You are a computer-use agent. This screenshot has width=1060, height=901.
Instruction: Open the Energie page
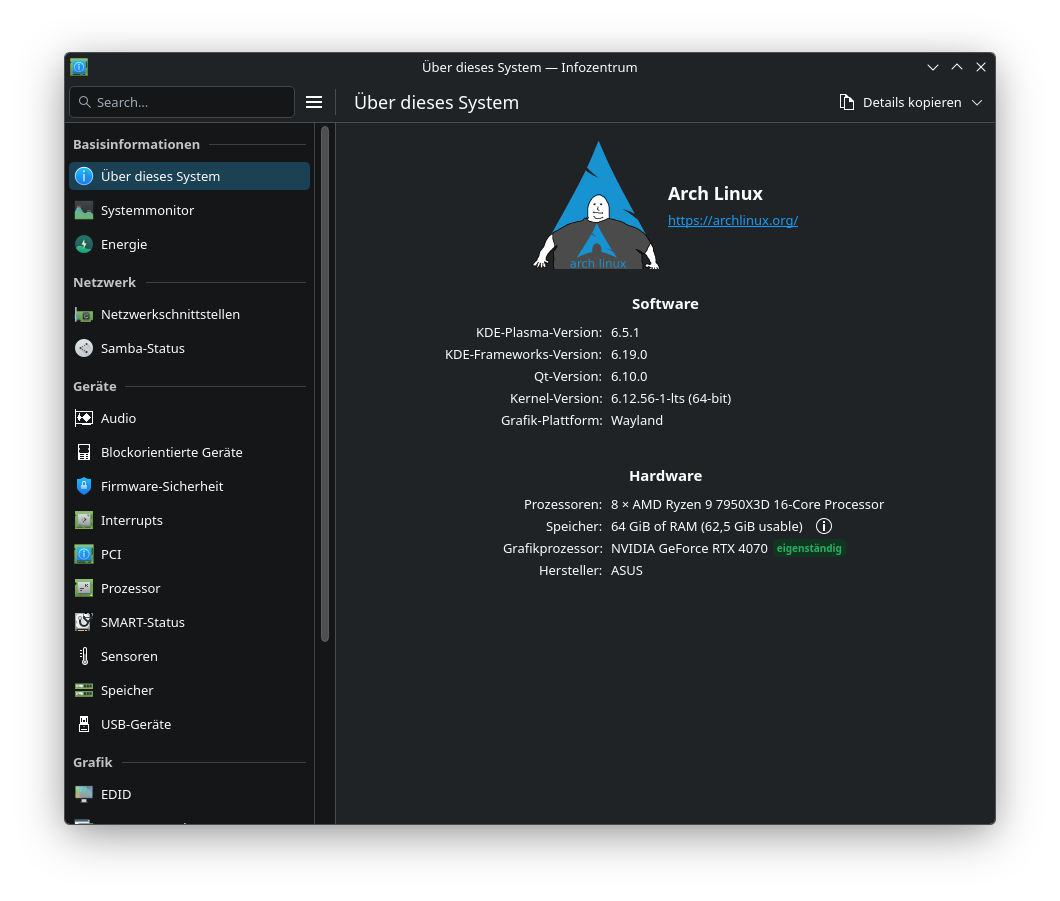click(189, 245)
